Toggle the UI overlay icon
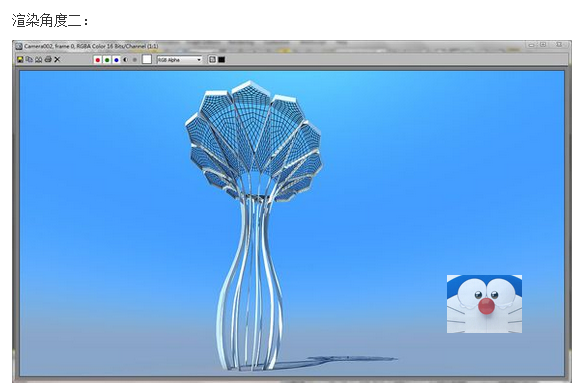This screenshot has width=572, height=383. tap(212, 59)
